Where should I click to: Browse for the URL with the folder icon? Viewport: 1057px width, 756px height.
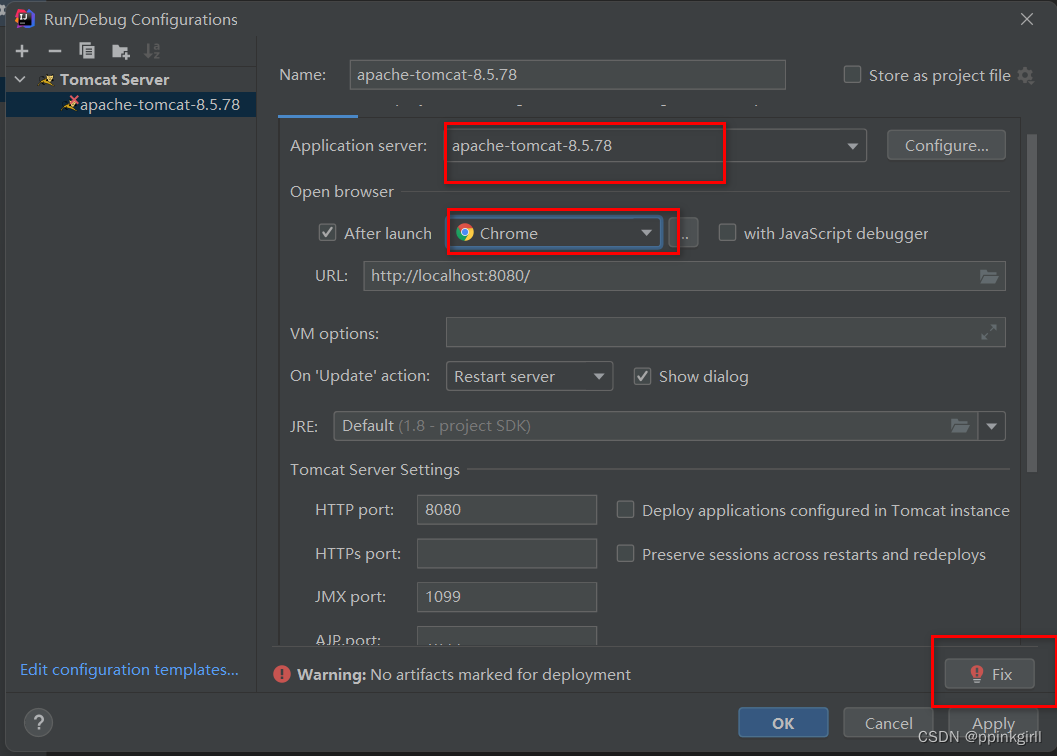[x=989, y=277]
